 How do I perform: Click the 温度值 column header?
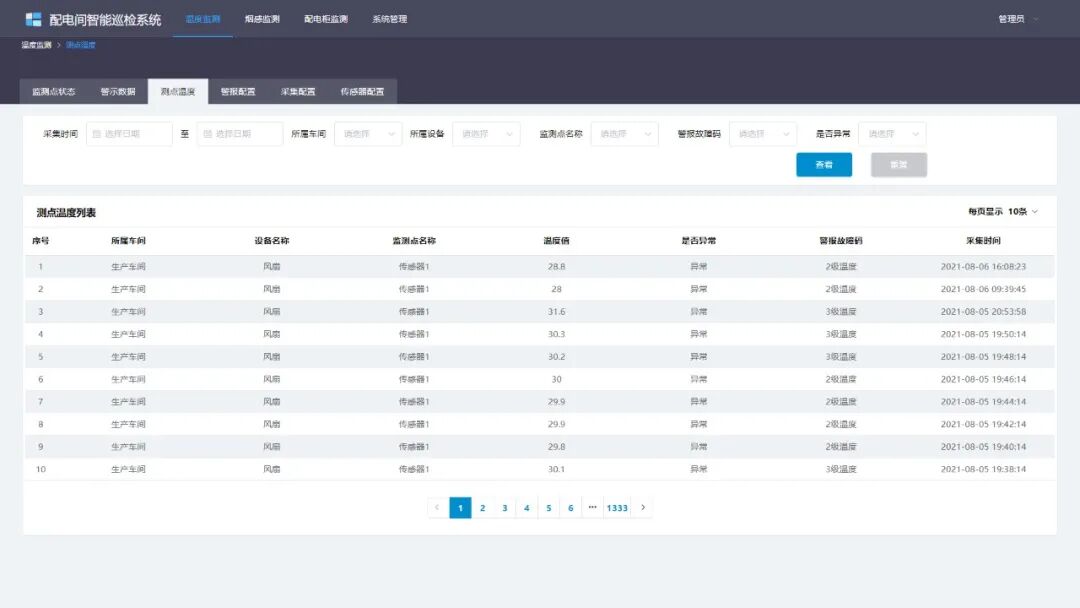coord(557,241)
